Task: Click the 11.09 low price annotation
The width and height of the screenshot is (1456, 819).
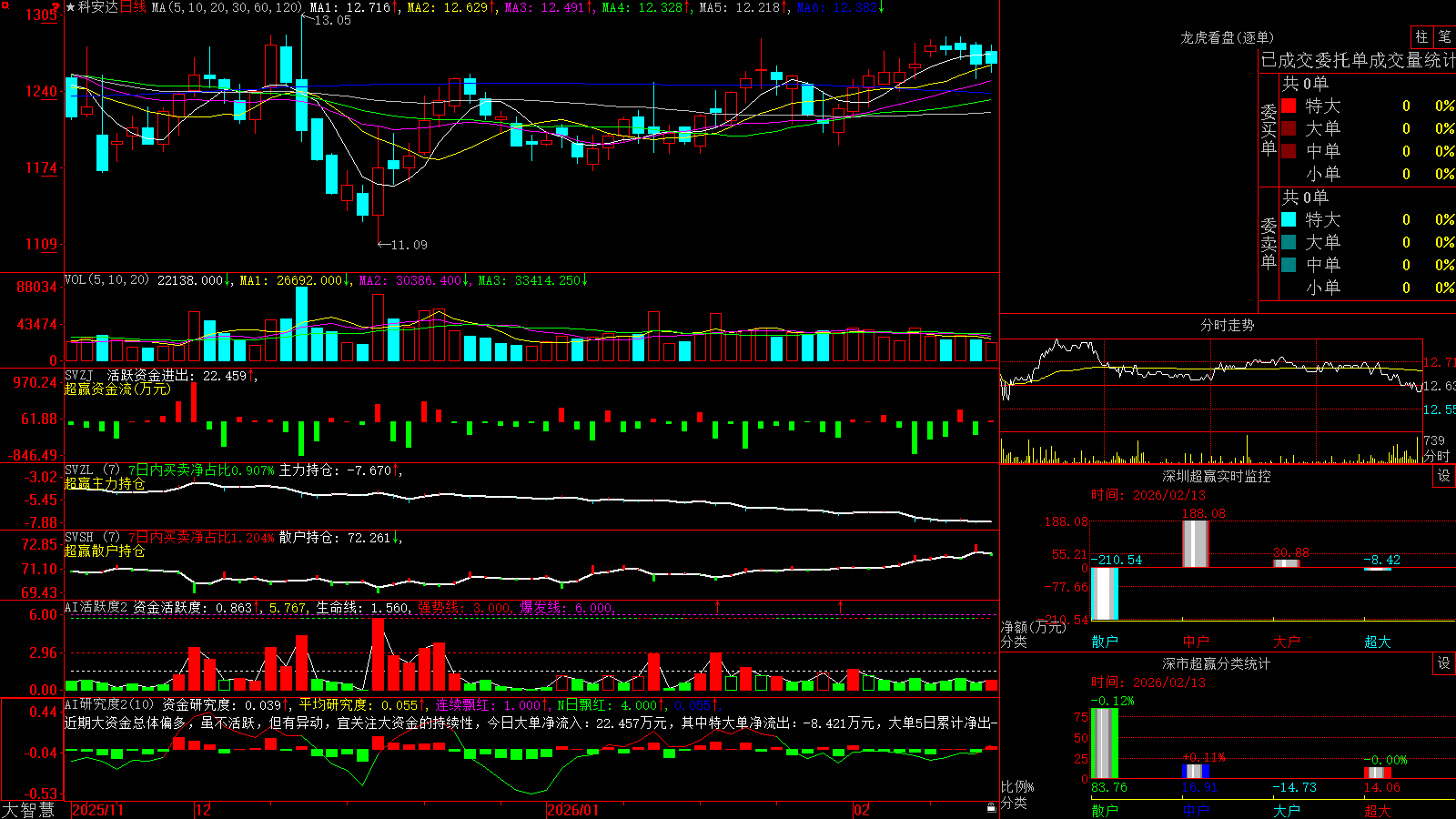Action: coord(409,245)
